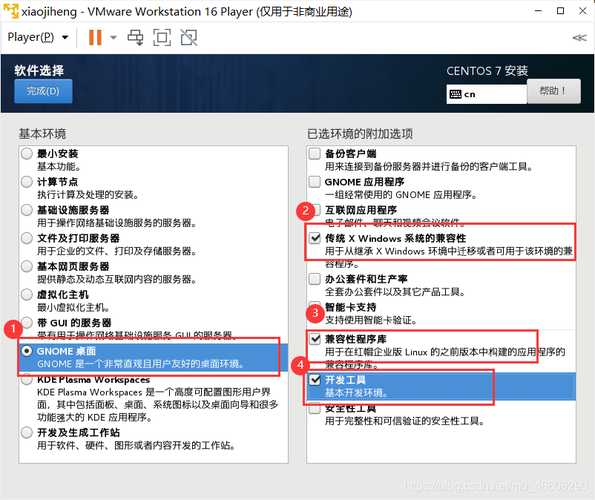
Task: Pause the virtual machine with the pause icon
Action: (95, 38)
